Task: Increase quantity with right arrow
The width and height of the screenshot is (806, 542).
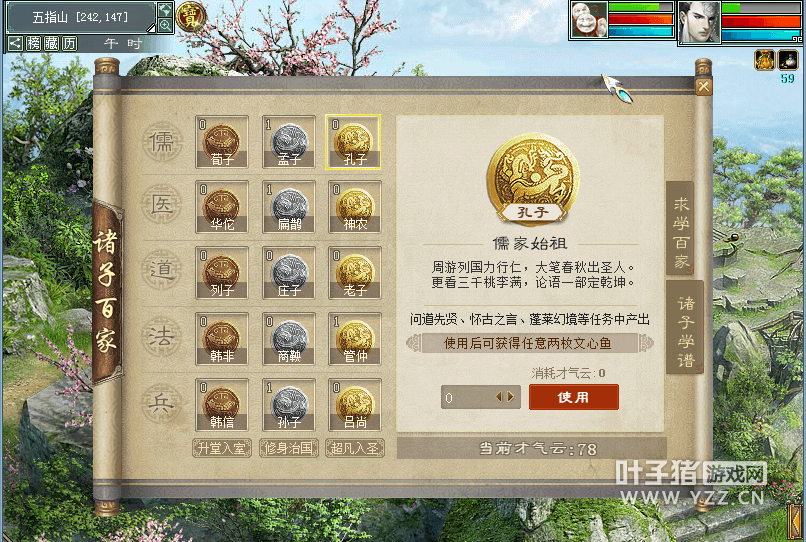Action: pyautogui.click(x=510, y=397)
